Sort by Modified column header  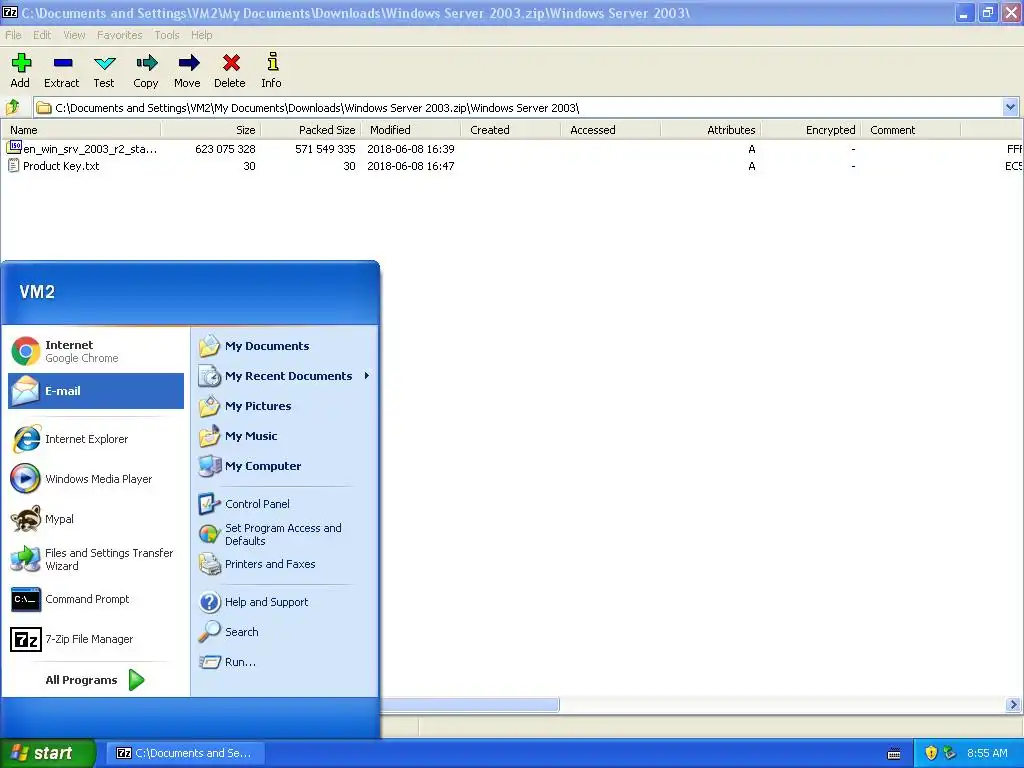pos(411,130)
